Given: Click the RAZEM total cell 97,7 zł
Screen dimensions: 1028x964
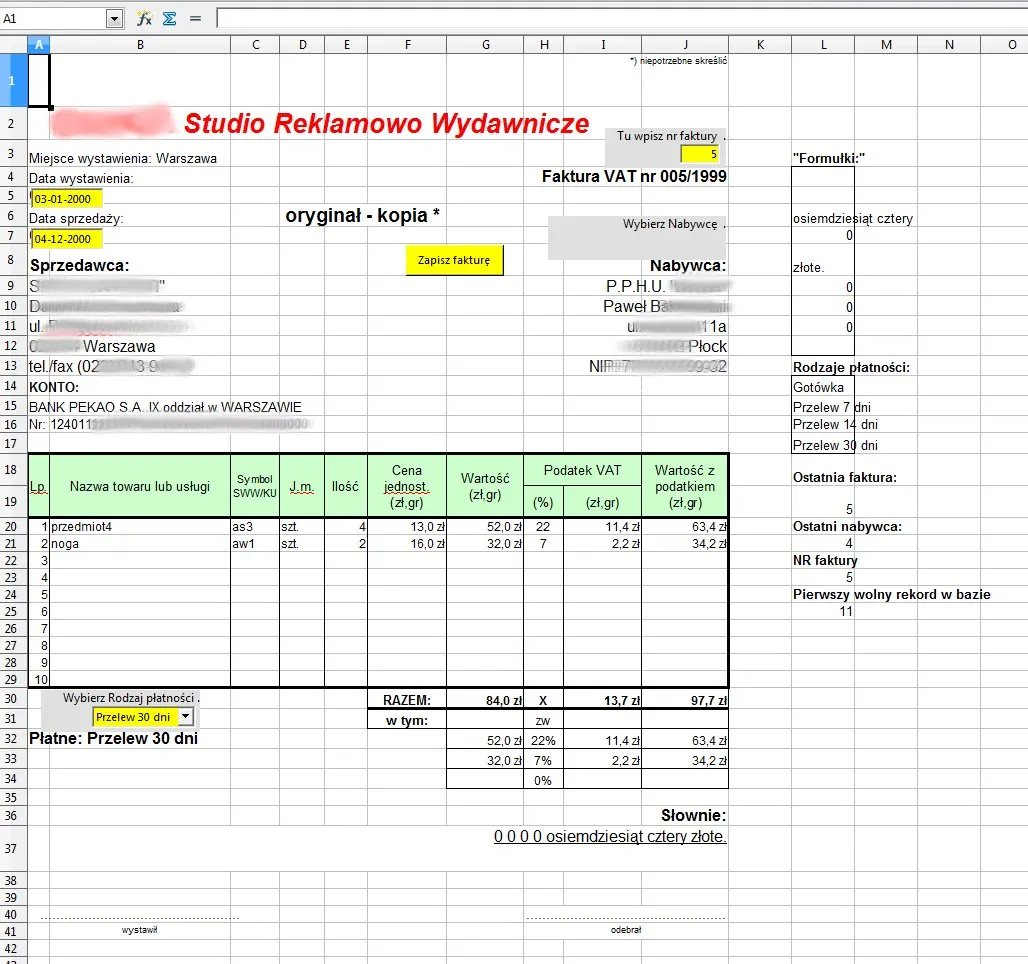Looking at the screenshot, I should pyautogui.click(x=685, y=700).
